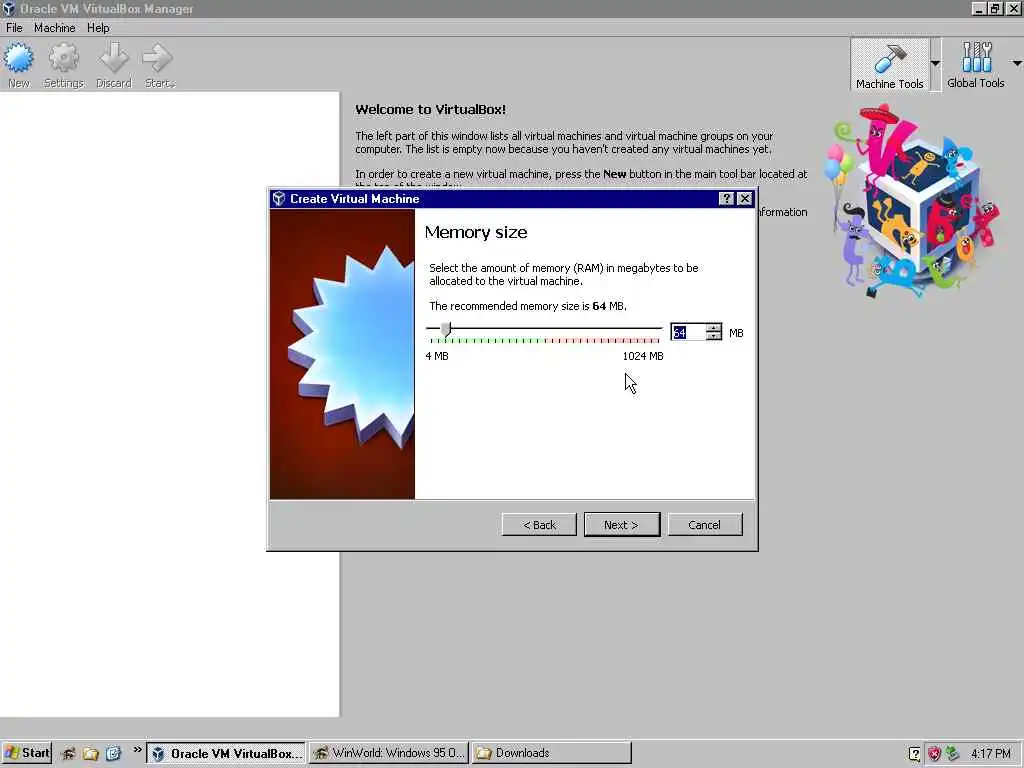Open the File menu
The image size is (1024, 768).
click(x=14, y=27)
